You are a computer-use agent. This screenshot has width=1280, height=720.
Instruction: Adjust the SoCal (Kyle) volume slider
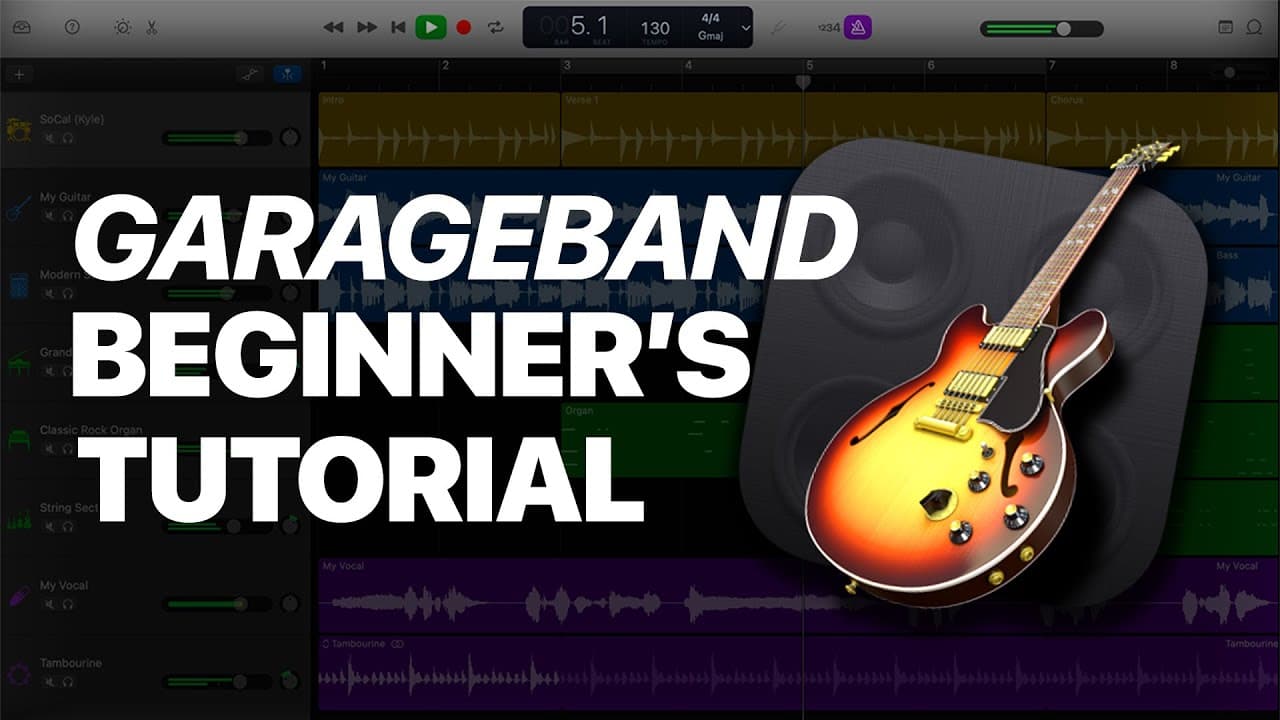217,138
